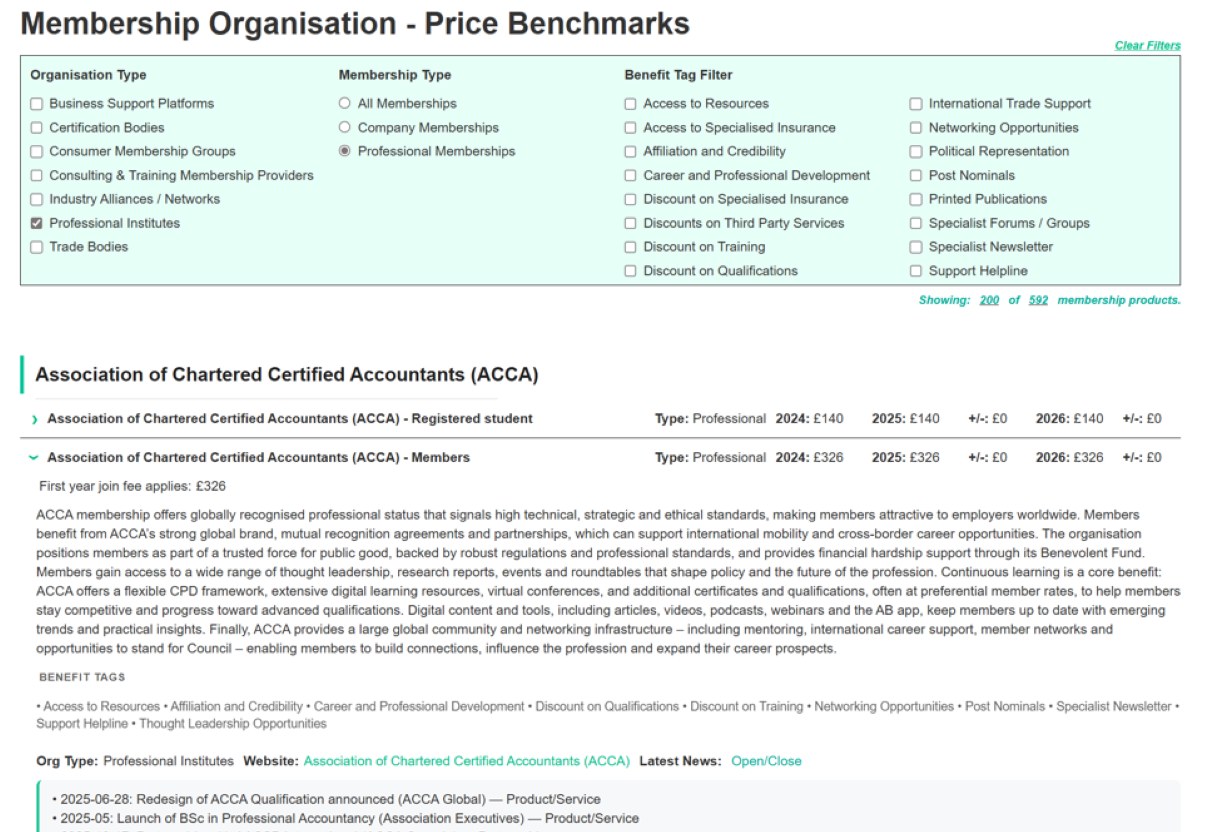Tick Affiliation and Credibility filter checkbox
This screenshot has width=1216, height=832.
(x=630, y=152)
